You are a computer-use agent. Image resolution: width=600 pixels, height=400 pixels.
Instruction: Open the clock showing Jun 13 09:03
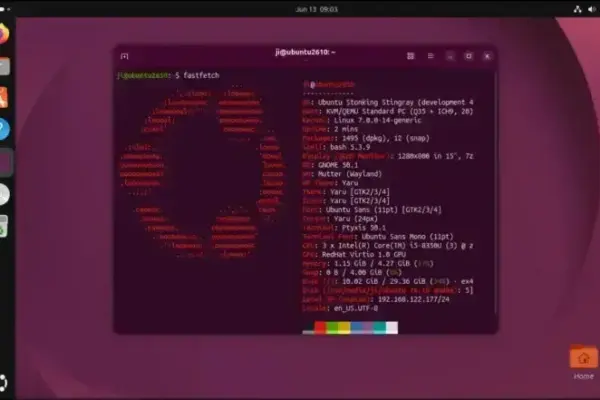pos(316,9)
